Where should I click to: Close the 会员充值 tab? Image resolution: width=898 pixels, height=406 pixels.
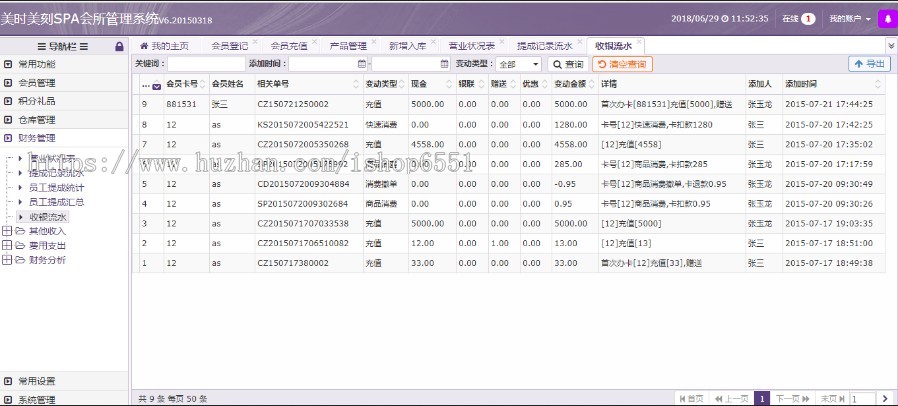pos(314,42)
